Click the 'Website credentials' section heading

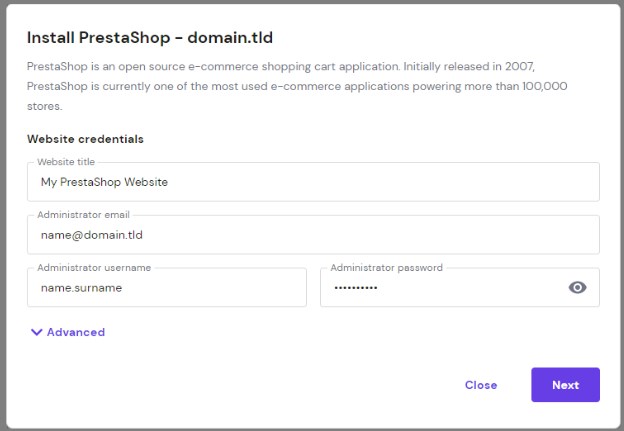(x=85, y=139)
